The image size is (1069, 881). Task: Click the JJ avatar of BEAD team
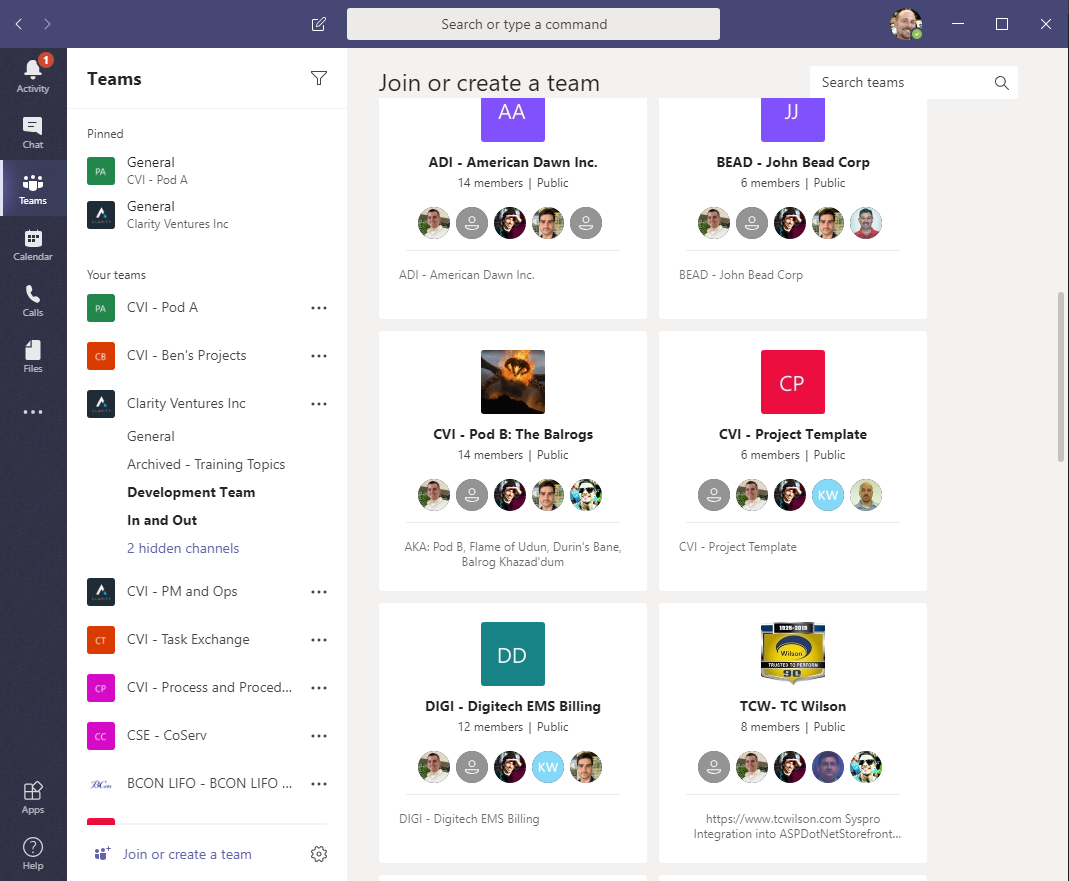click(792, 119)
